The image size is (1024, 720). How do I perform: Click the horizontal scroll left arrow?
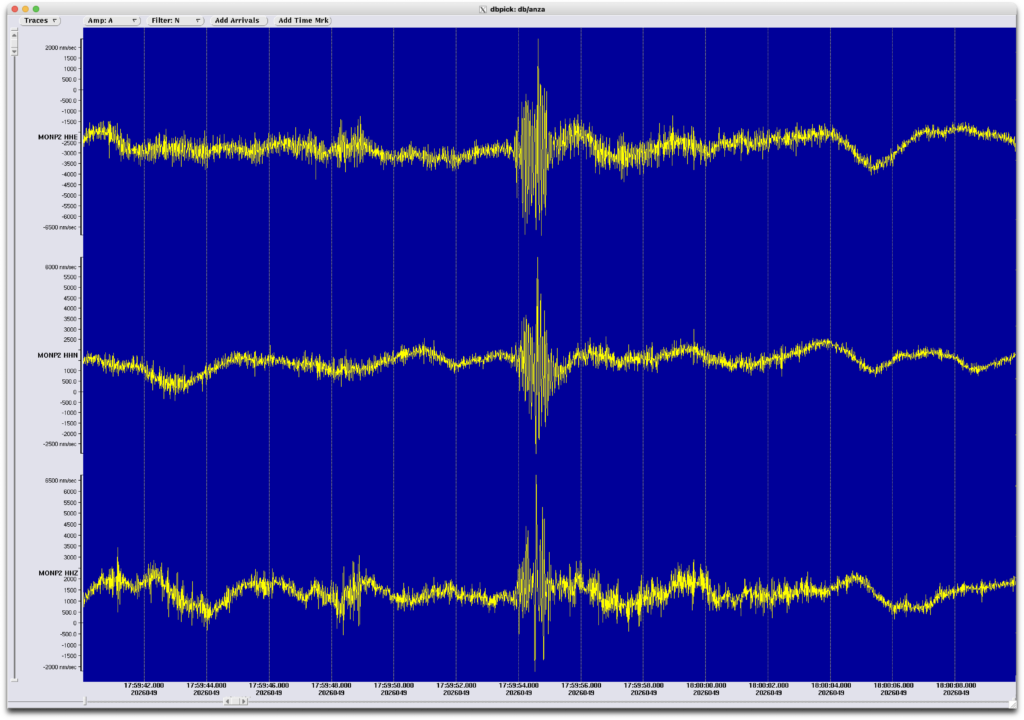point(228,701)
